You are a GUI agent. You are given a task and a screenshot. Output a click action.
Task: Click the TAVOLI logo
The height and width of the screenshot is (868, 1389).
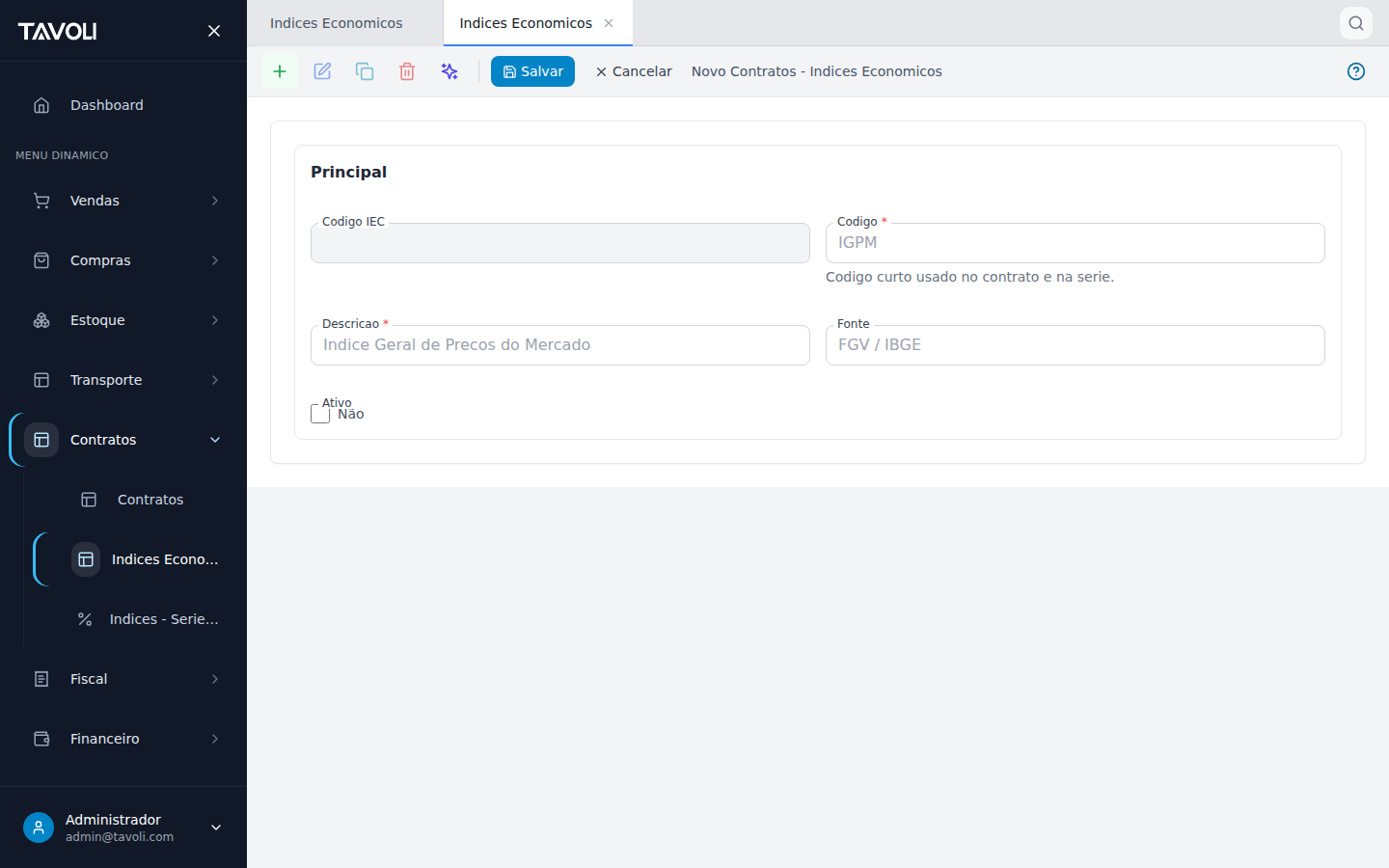click(57, 31)
